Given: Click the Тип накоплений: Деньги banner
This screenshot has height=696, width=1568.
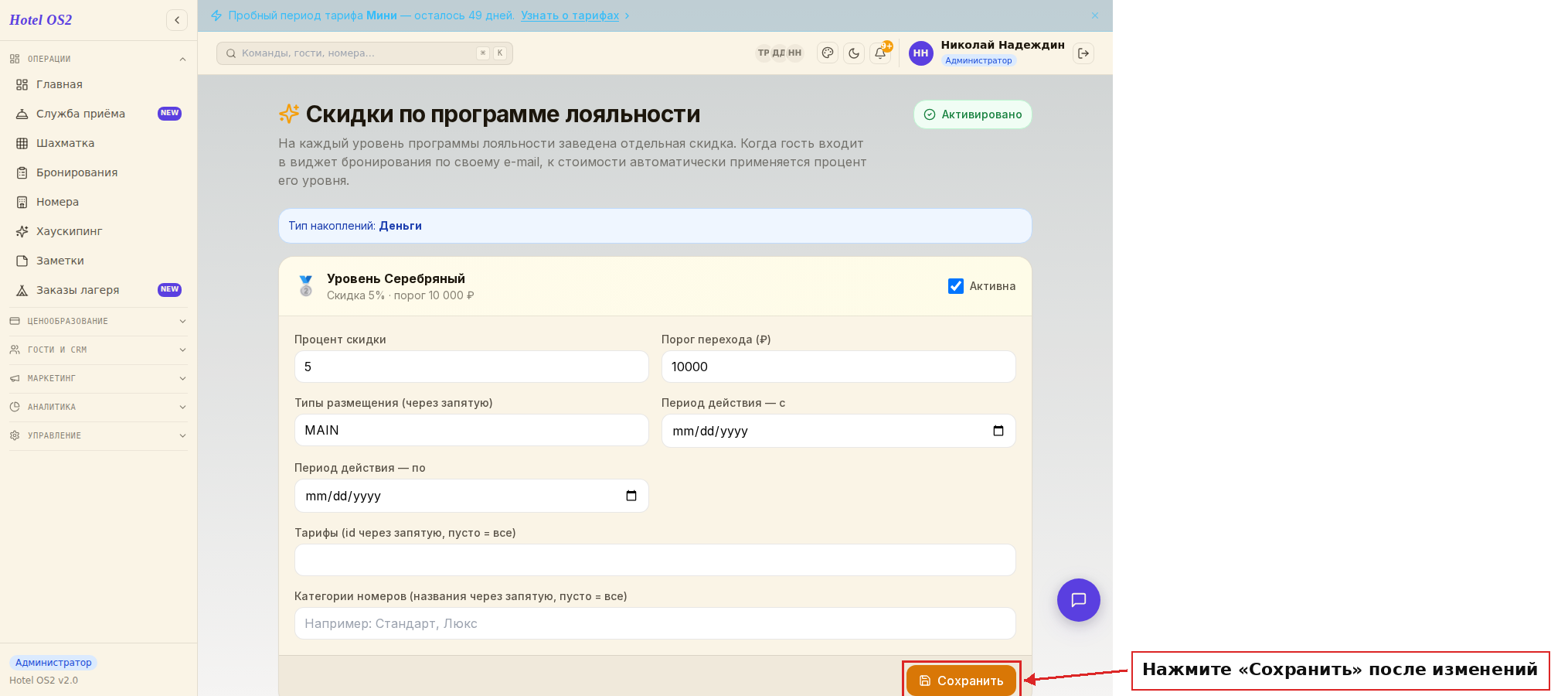Looking at the screenshot, I should [x=655, y=226].
